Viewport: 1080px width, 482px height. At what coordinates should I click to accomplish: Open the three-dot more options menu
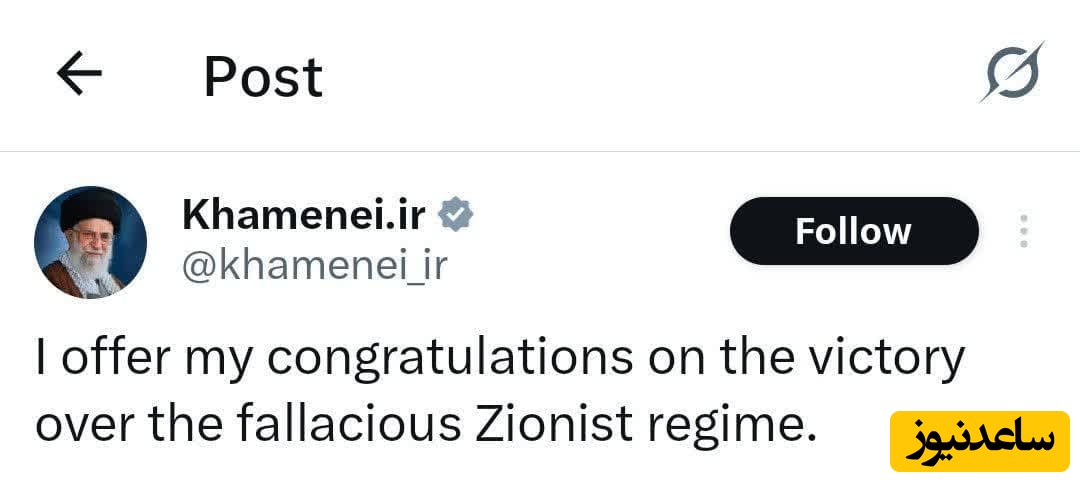[x=1023, y=231]
